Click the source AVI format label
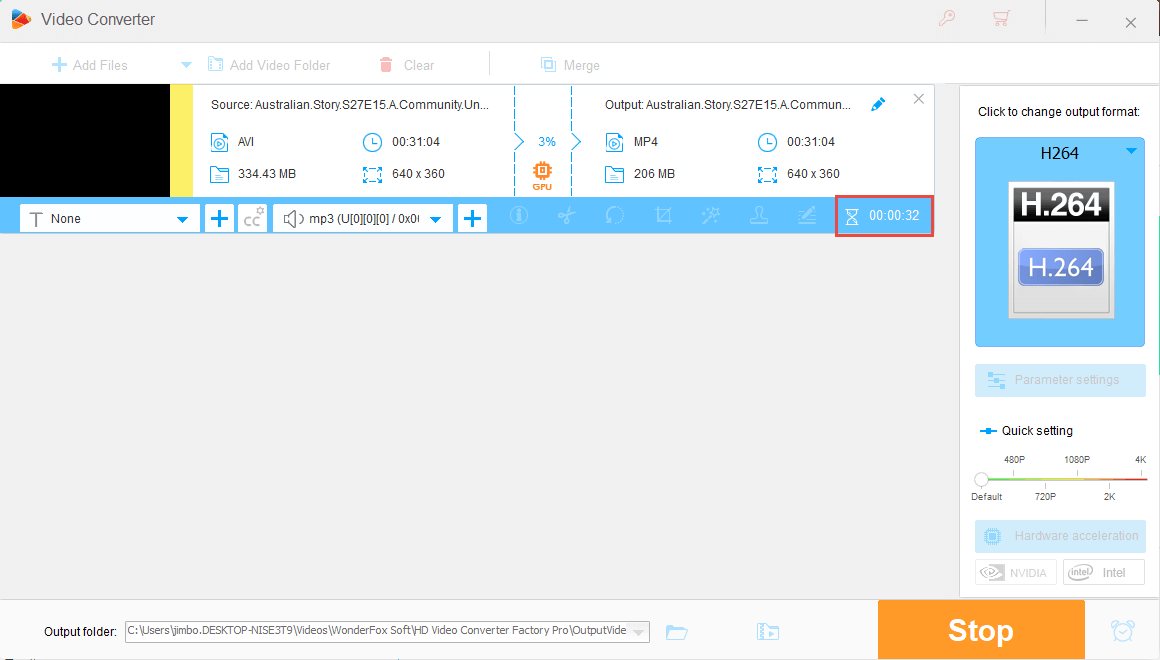The width and height of the screenshot is (1160, 660). click(246, 141)
